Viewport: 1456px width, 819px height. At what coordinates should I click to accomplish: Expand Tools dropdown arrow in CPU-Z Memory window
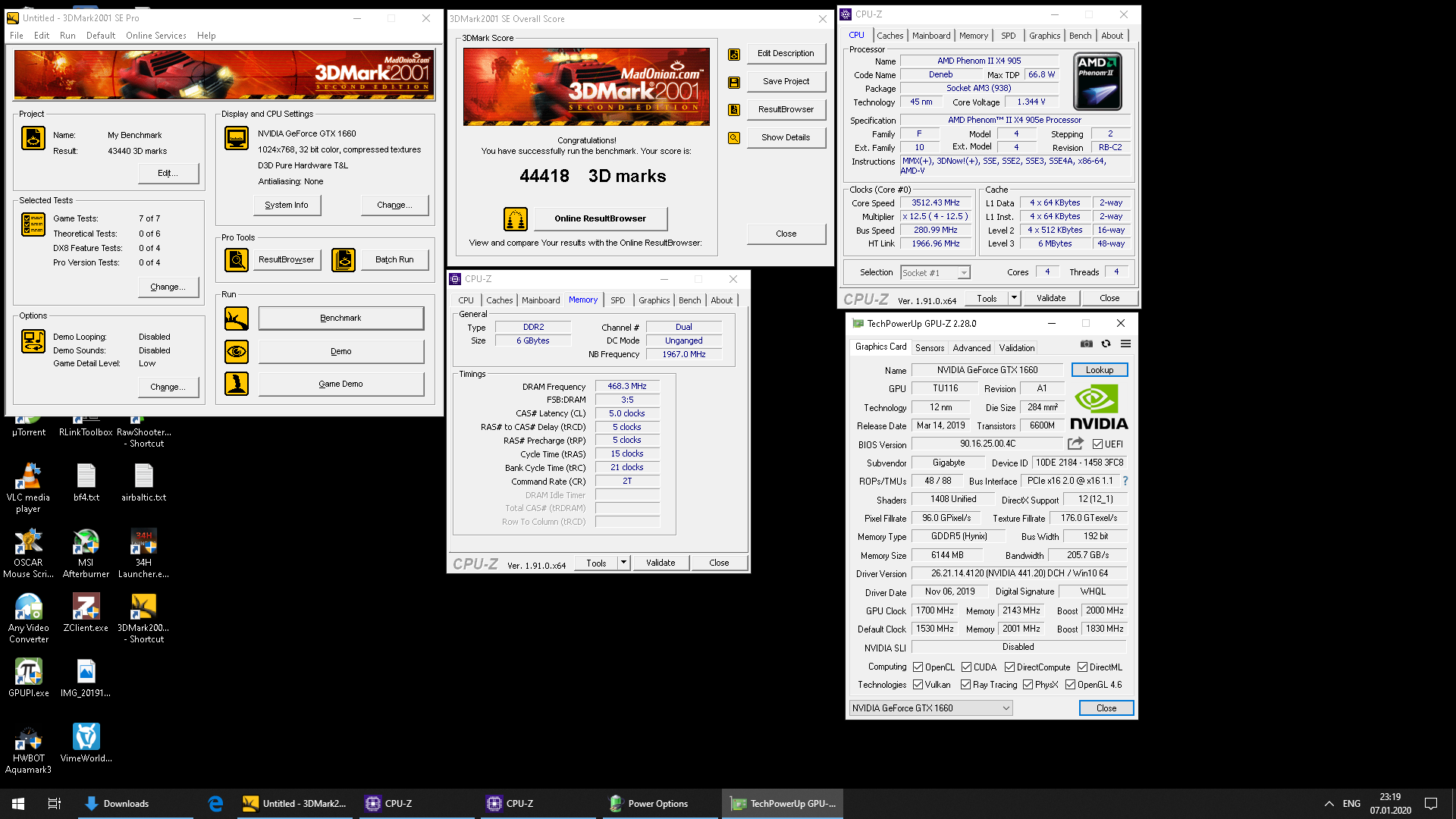(x=623, y=563)
